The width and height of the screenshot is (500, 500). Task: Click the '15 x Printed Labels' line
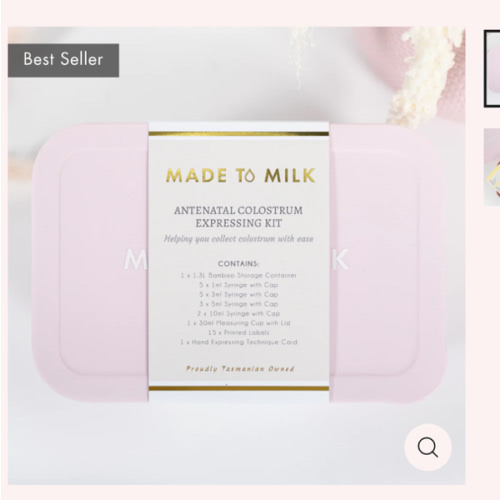pyautogui.click(x=238, y=332)
